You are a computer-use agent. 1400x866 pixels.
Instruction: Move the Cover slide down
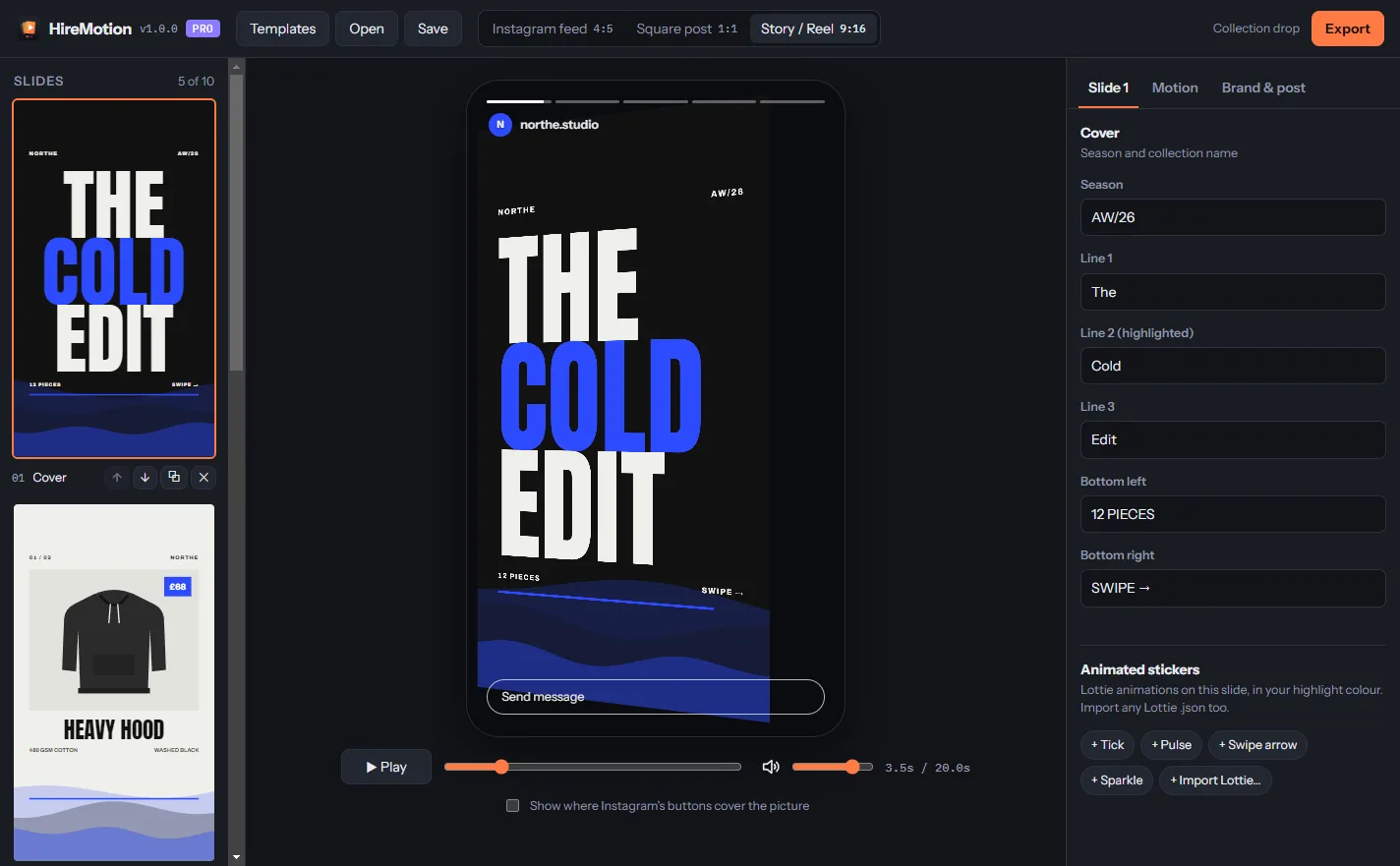click(x=146, y=478)
